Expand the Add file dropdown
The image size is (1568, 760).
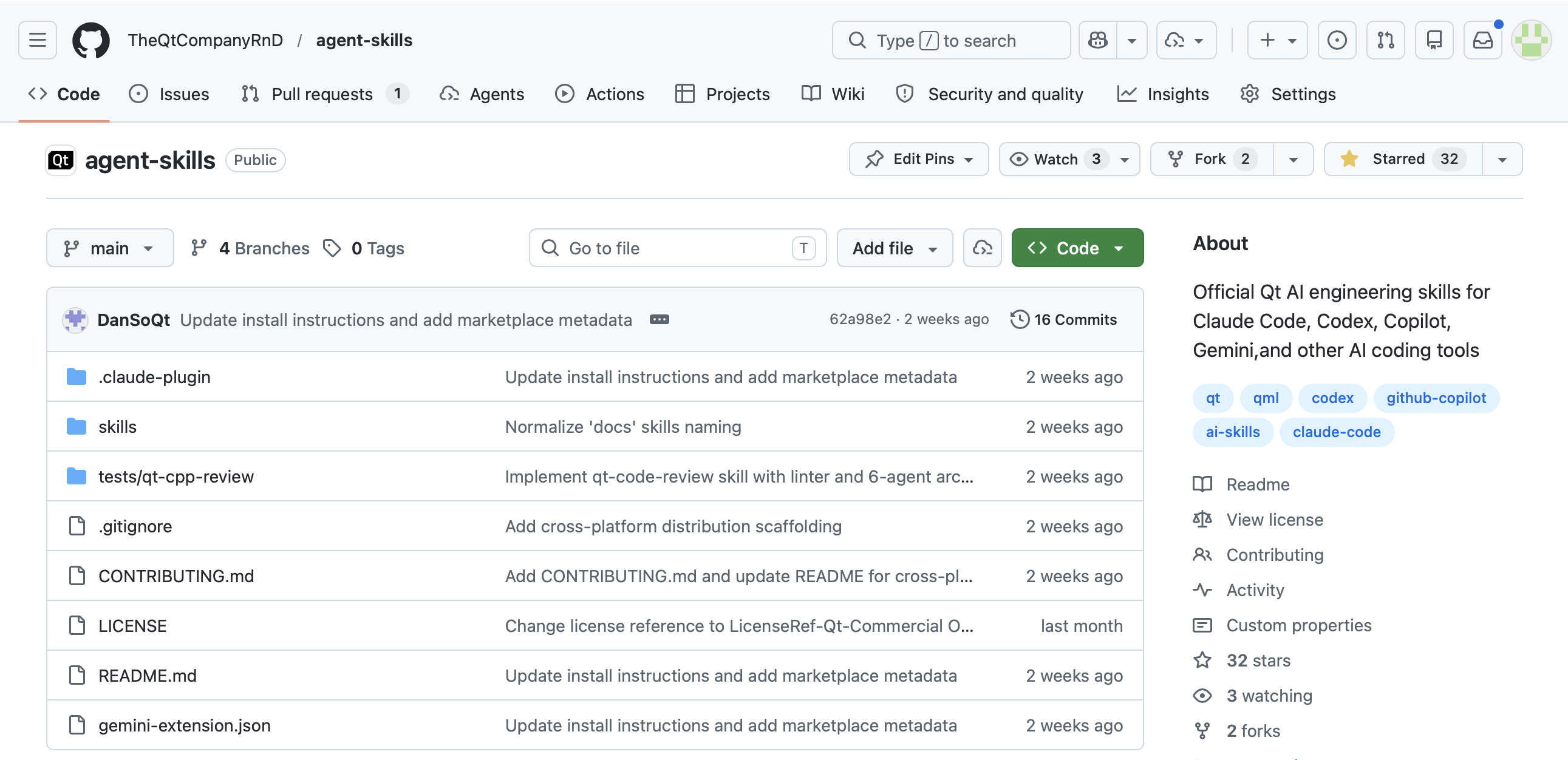(894, 248)
